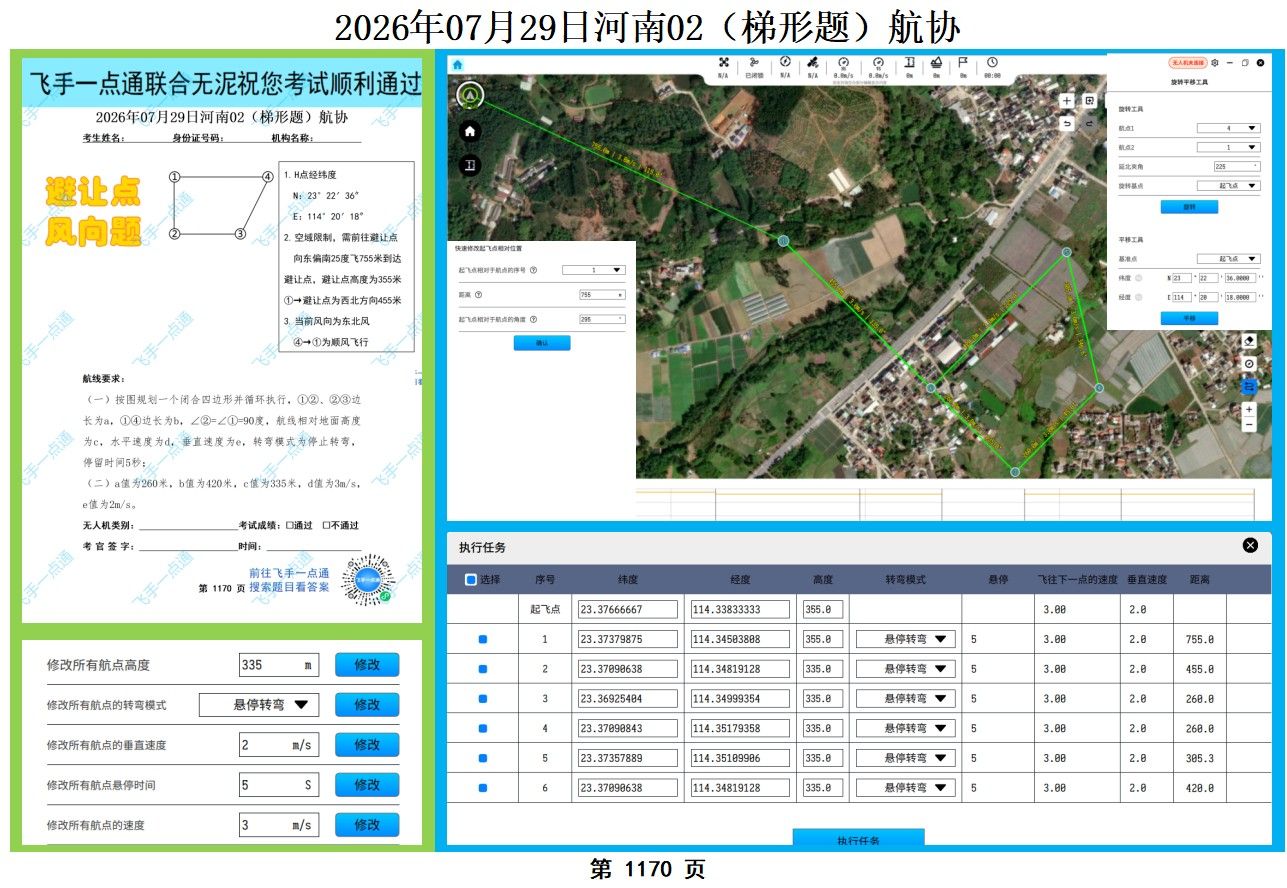Click the 起飞点 latitude input field
Image resolution: width=1287 pixels, height=888 pixels.
pyautogui.click(x=627, y=609)
